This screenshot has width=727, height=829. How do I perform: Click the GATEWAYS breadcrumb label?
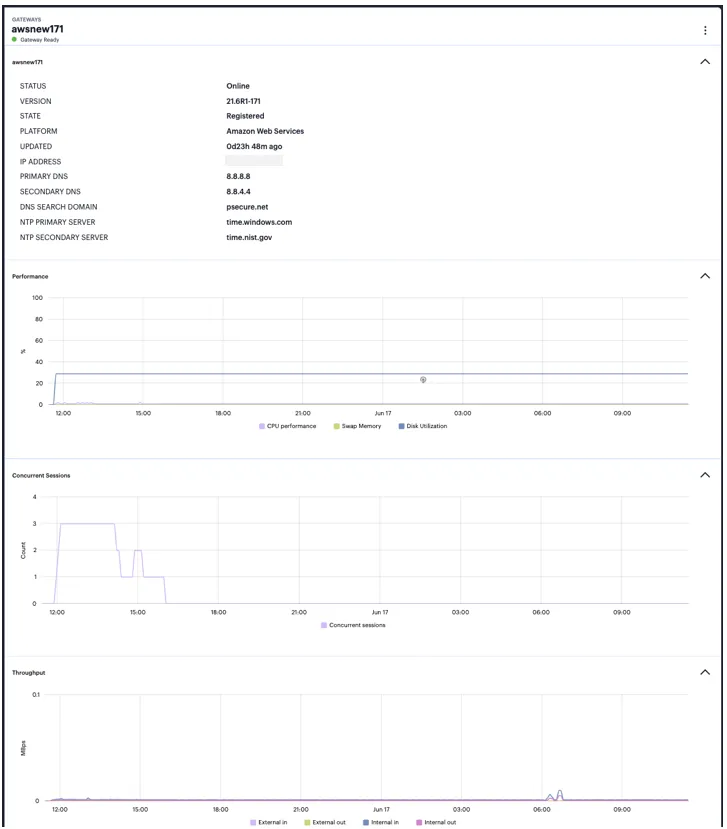(x=26, y=20)
